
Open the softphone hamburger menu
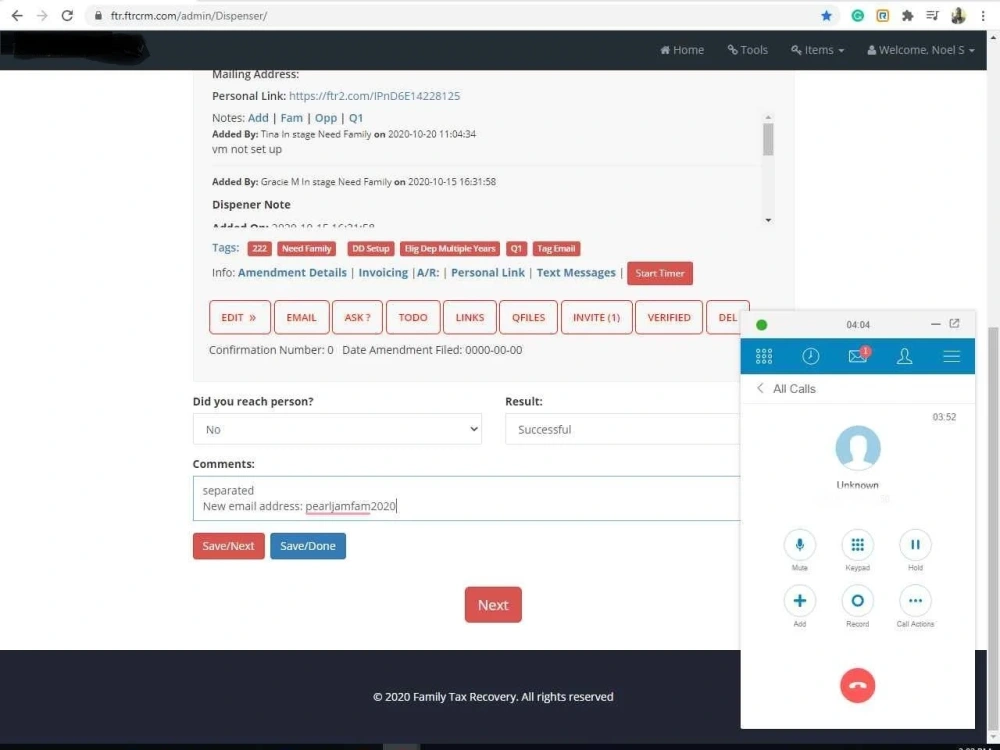(x=949, y=355)
